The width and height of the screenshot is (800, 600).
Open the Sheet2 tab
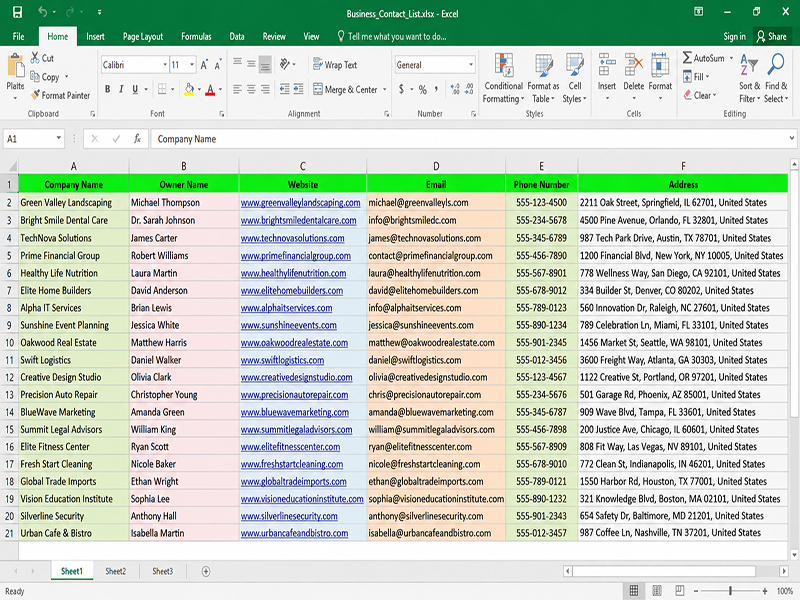[x=116, y=571]
